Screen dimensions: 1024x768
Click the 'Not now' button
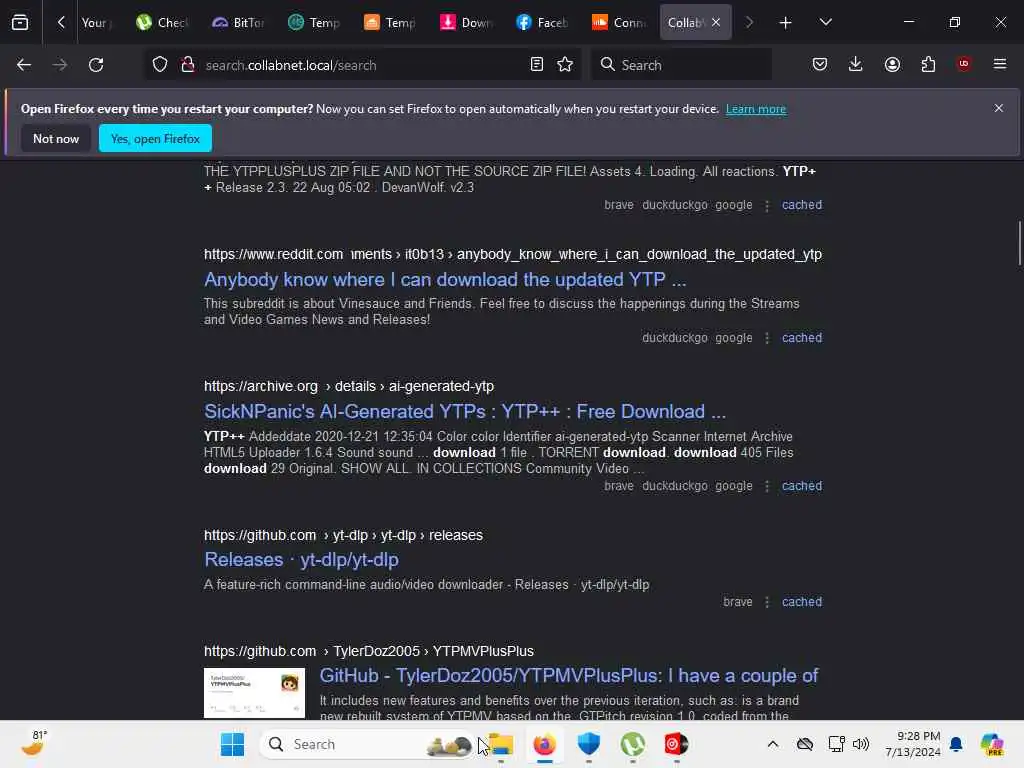pyautogui.click(x=56, y=138)
